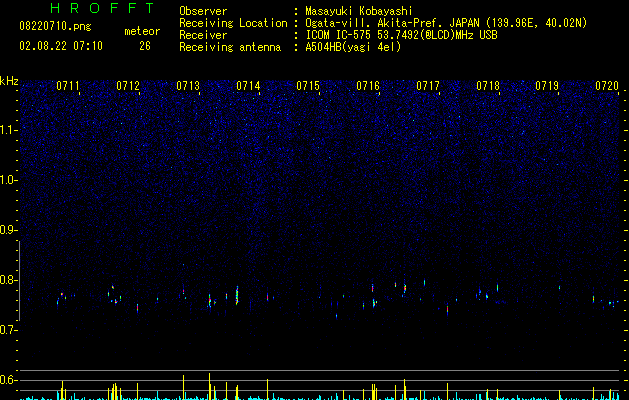Select the filename 08220710.png
The width and height of the screenshot is (629, 400).
pyautogui.click(x=55, y=27)
